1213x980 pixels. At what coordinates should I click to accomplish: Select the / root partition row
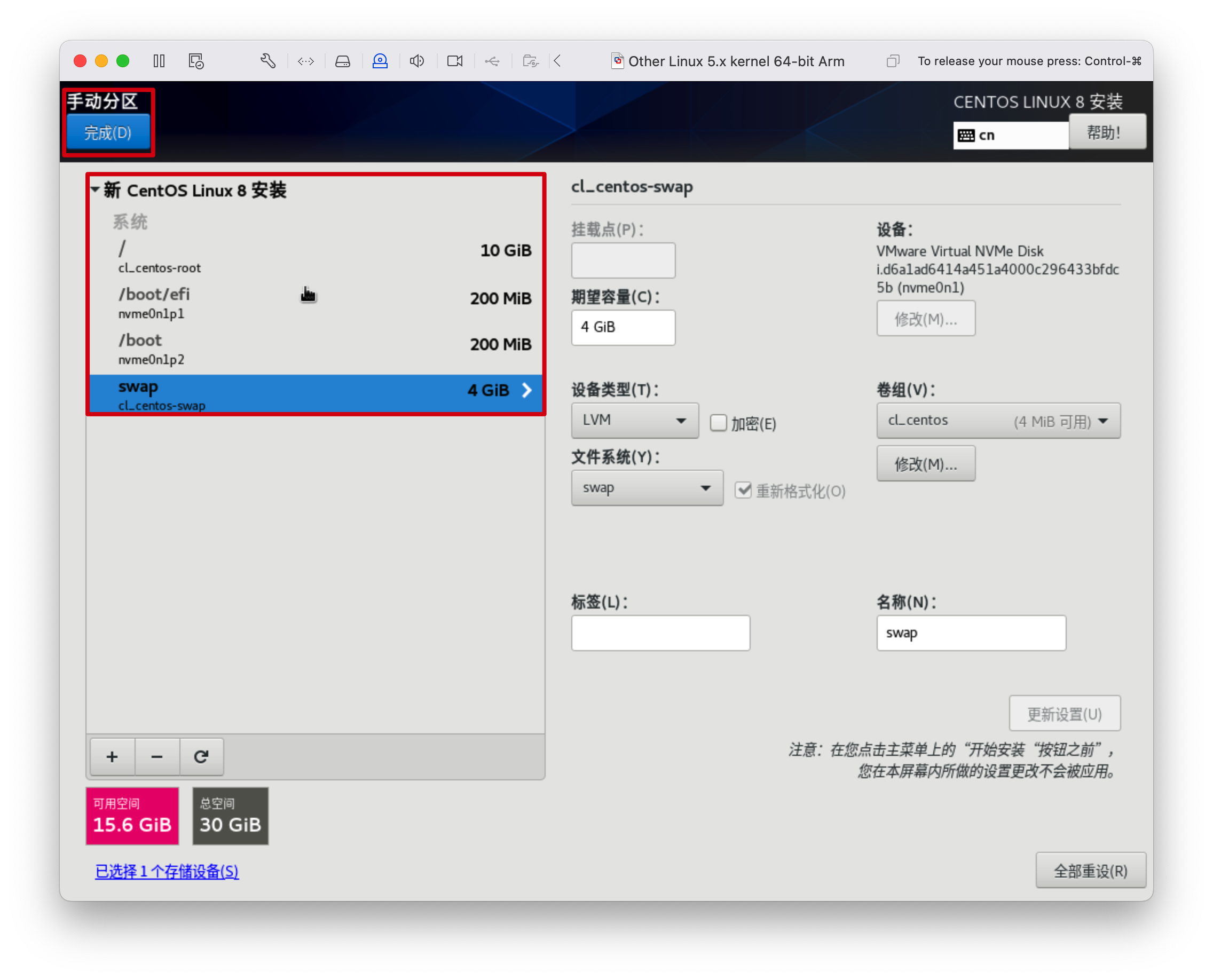(x=316, y=257)
